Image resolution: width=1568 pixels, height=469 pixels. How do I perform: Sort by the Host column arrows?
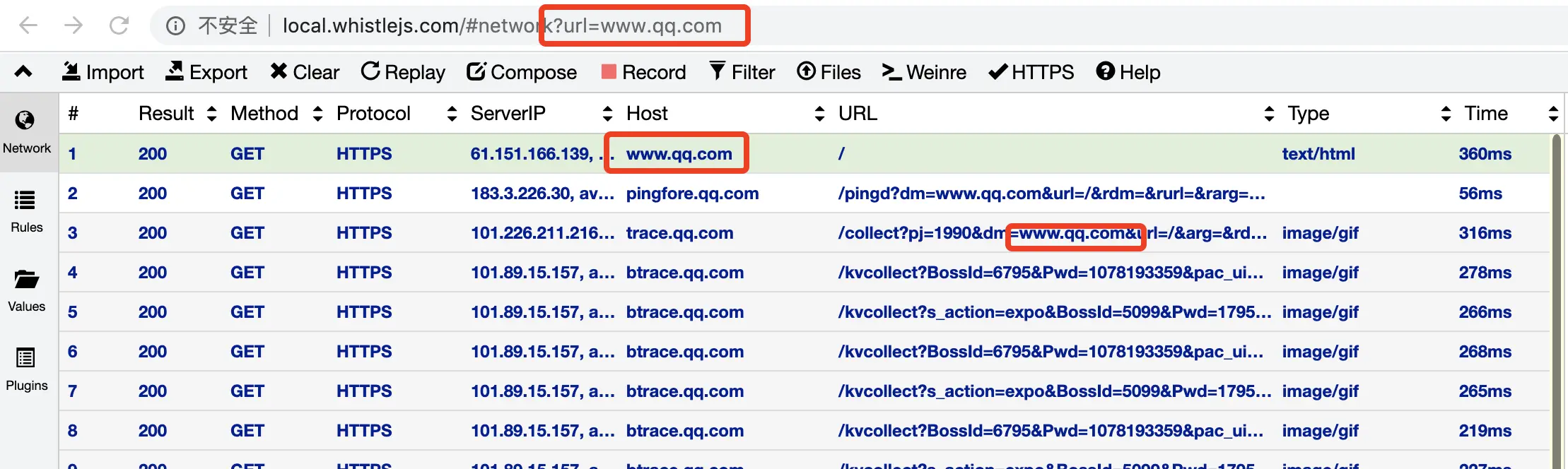point(819,114)
